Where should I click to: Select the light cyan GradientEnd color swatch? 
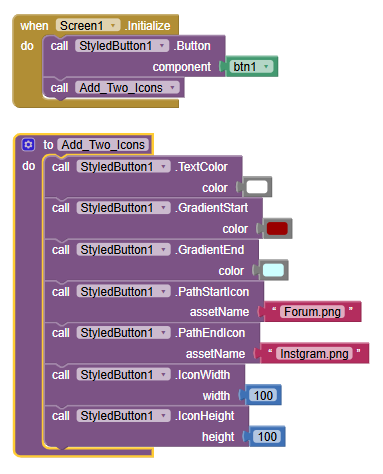[273, 270]
